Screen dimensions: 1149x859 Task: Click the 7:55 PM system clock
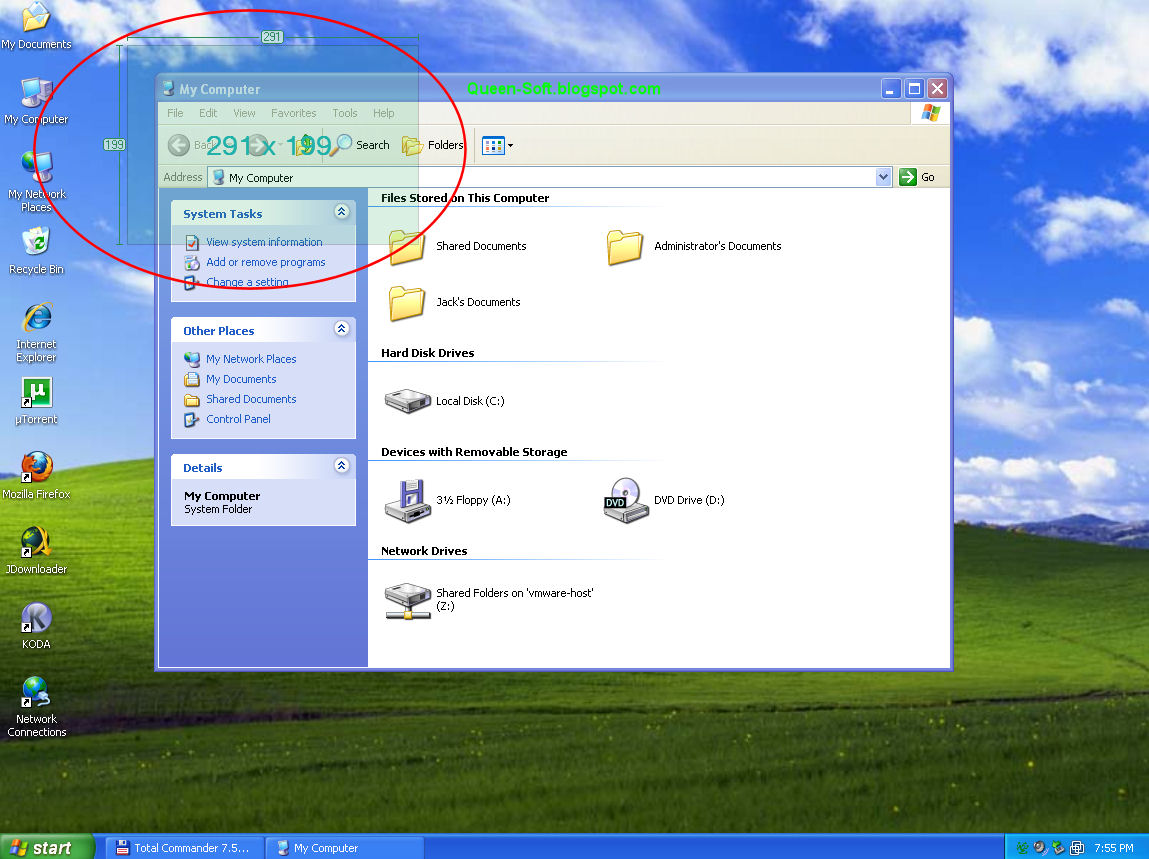pos(1114,848)
